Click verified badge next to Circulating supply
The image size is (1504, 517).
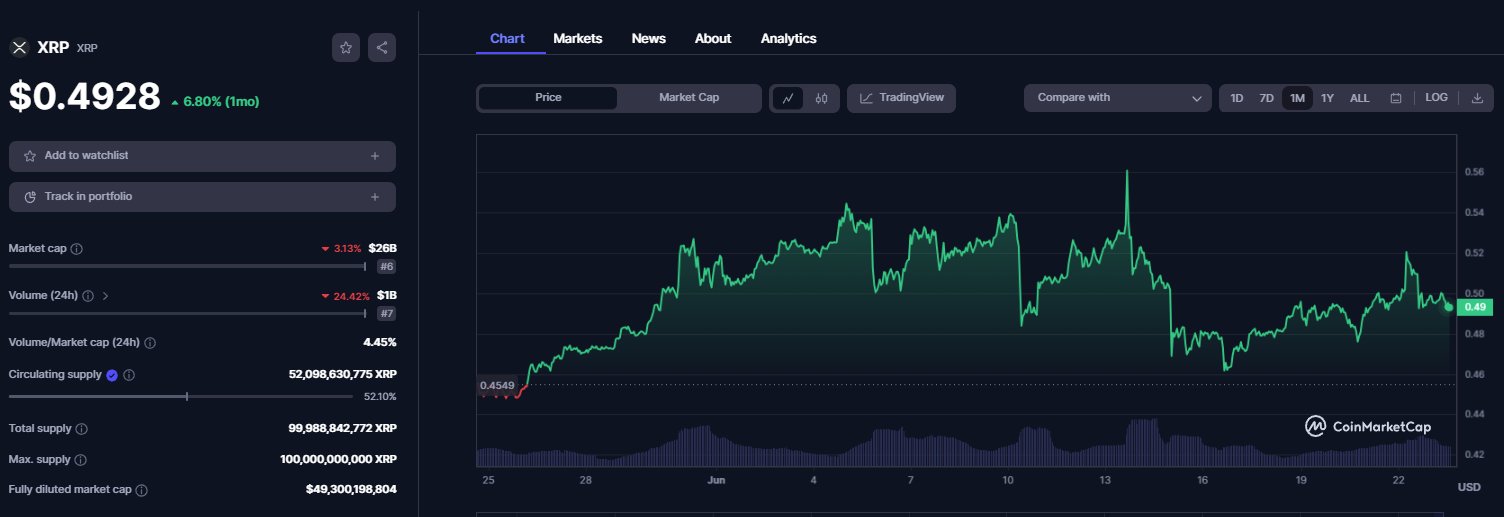112,375
